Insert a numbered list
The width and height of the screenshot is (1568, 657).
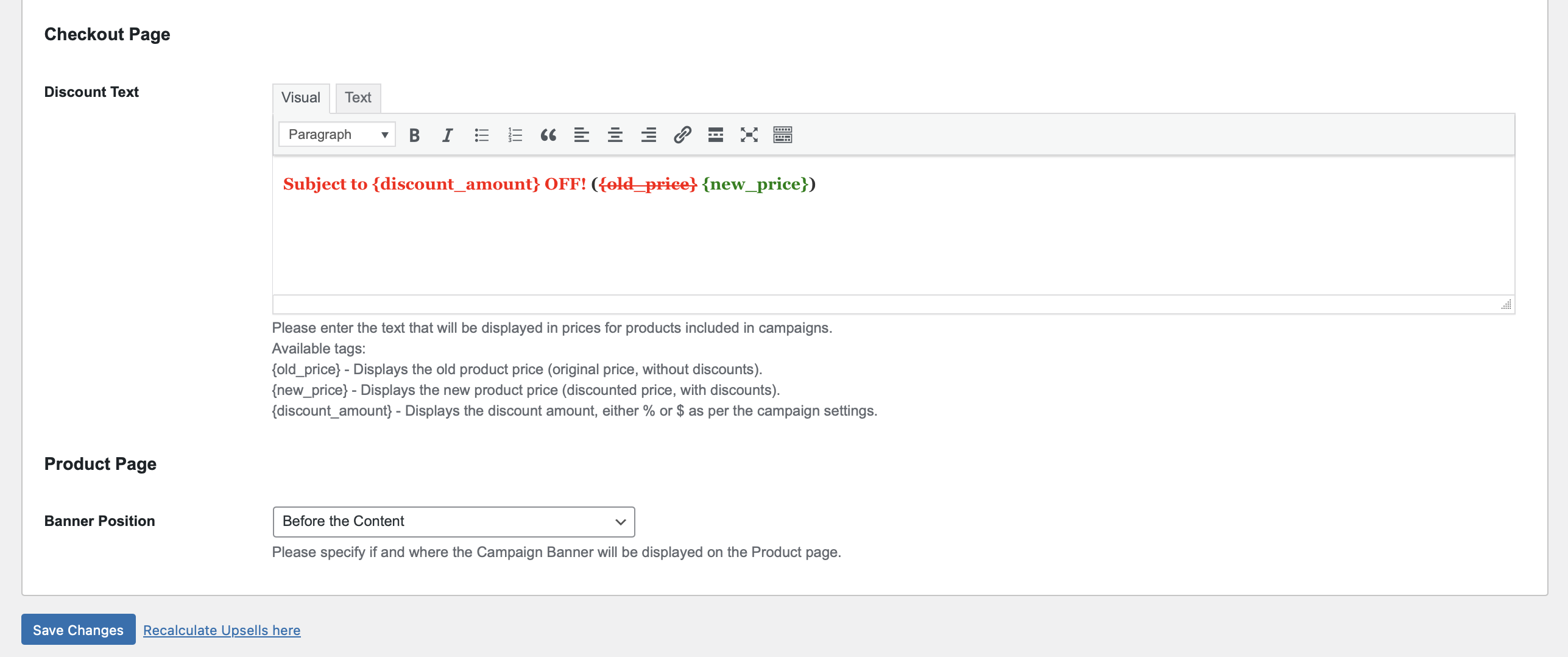[515, 135]
